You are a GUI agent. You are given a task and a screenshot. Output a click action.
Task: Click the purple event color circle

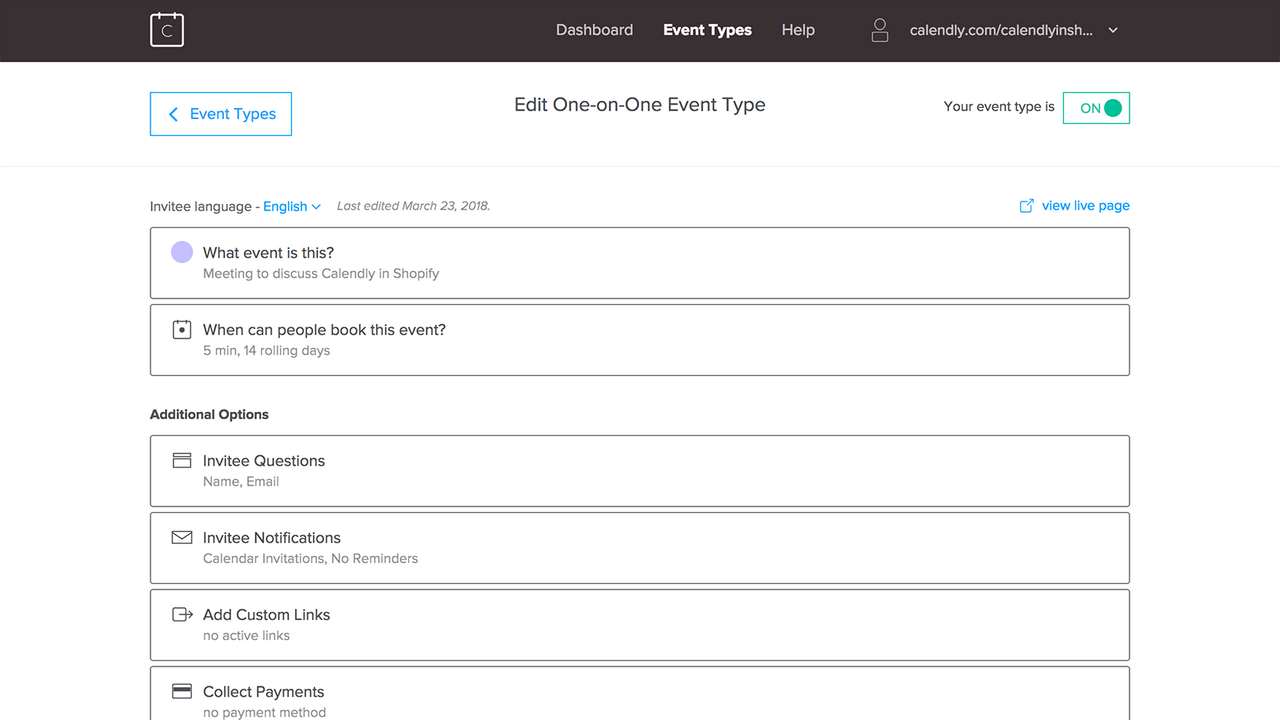181,251
